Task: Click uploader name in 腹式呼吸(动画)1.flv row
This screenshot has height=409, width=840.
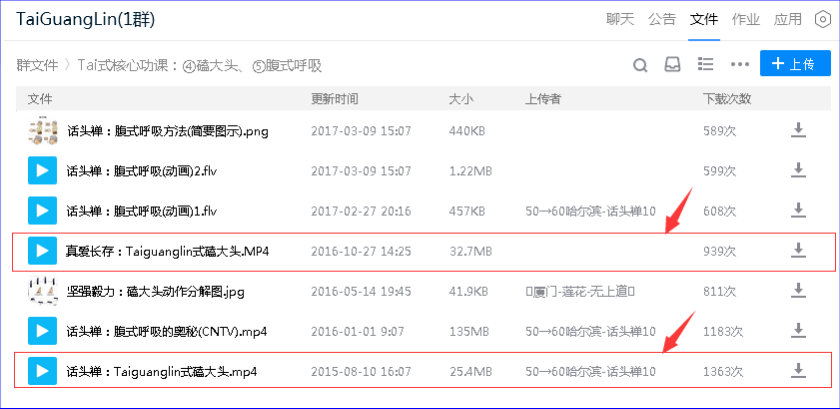Action: [590, 211]
